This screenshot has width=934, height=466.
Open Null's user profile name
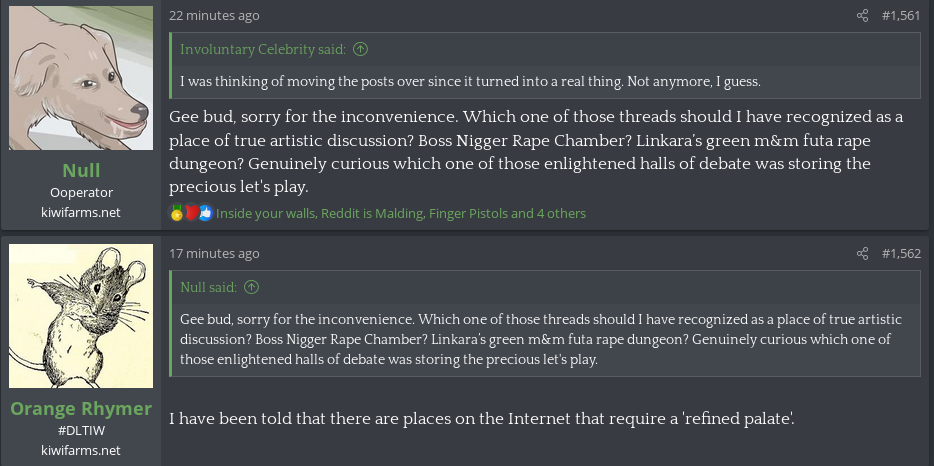[x=81, y=169]
